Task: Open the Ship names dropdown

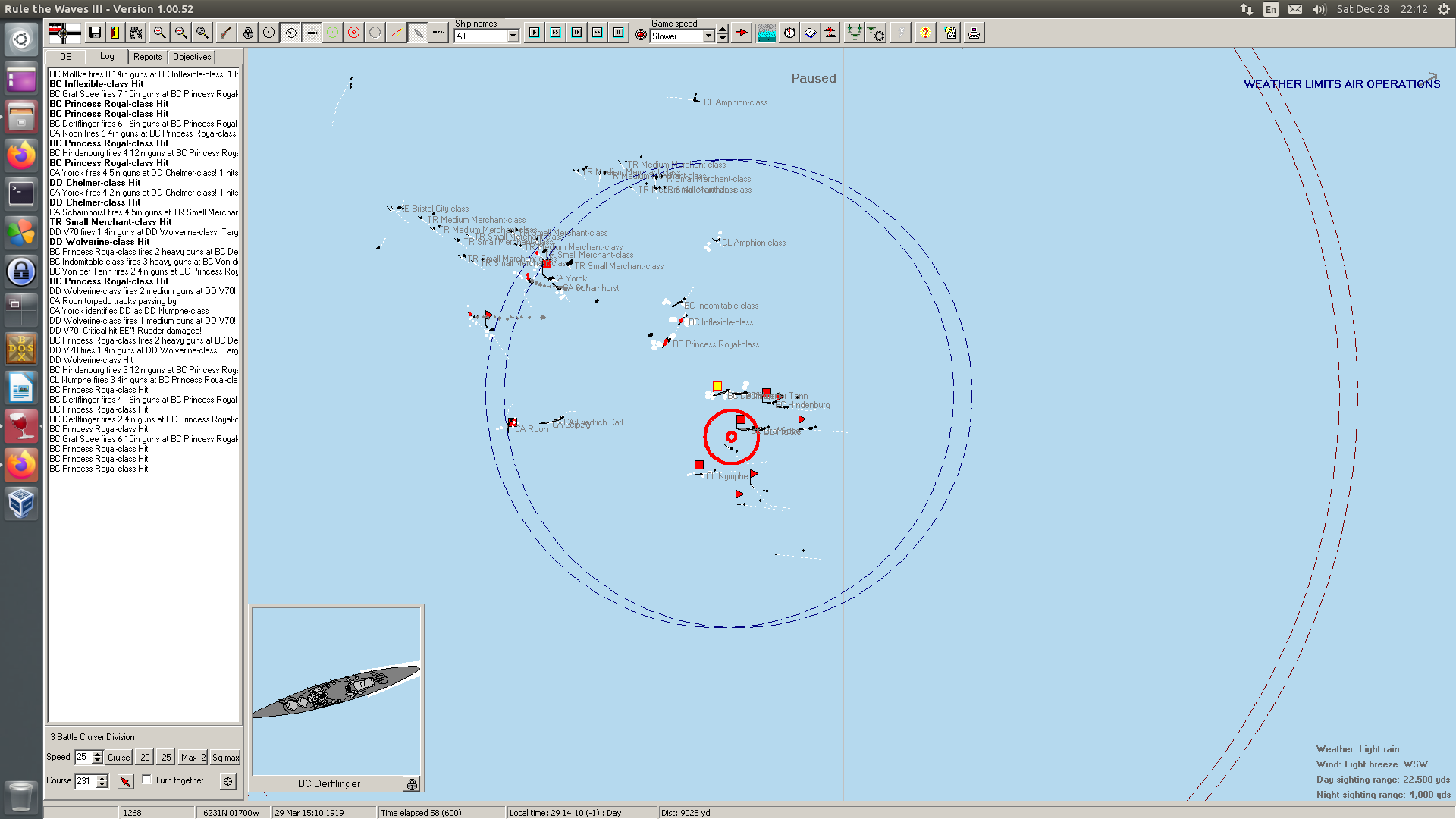Action: (513, 36)
